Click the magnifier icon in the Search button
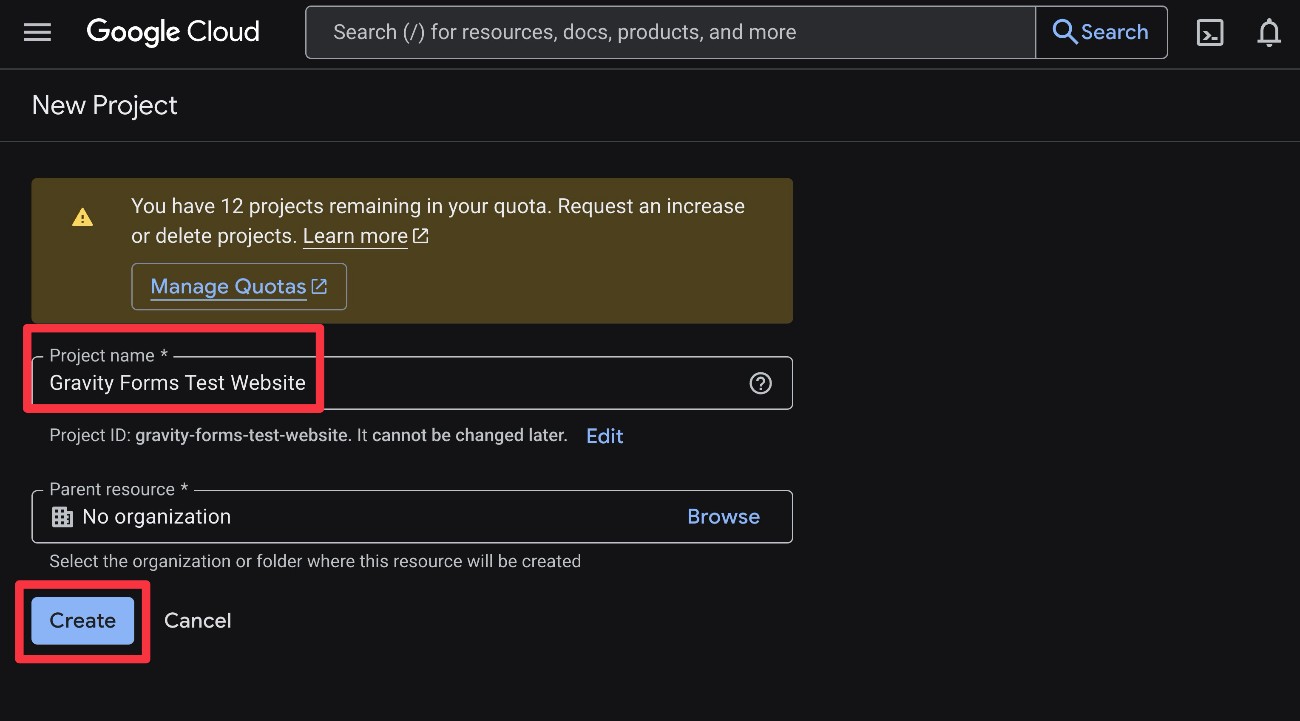The image size is (1300, 721). (x=1063, y=31)
